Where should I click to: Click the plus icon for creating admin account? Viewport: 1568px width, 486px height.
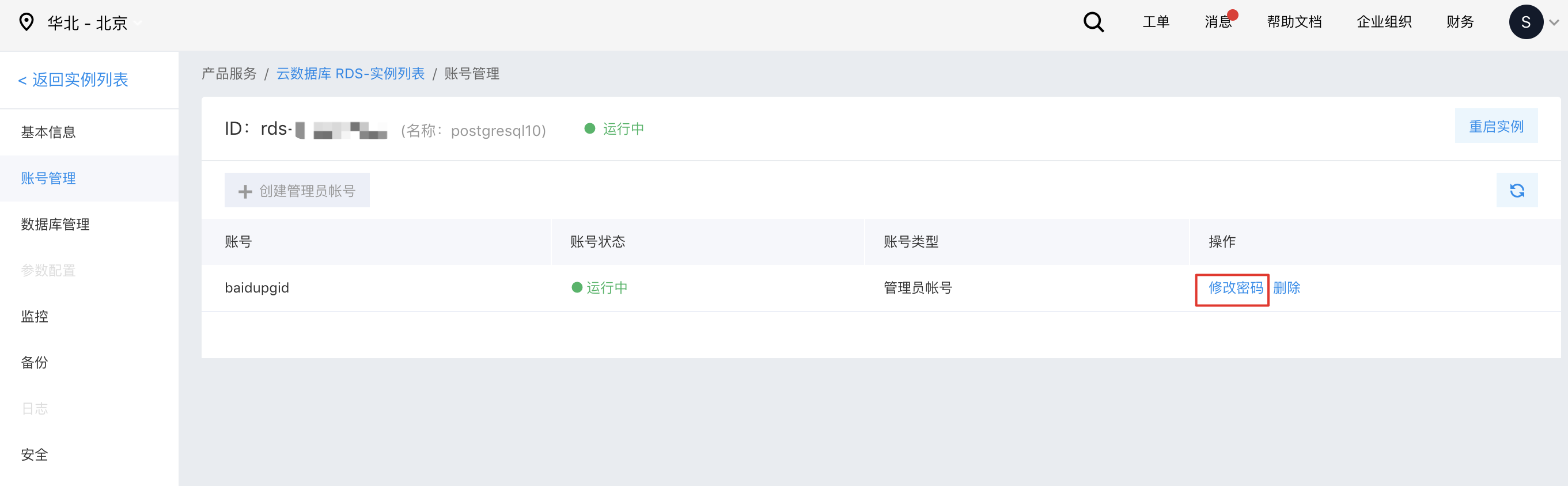(245, 192)
